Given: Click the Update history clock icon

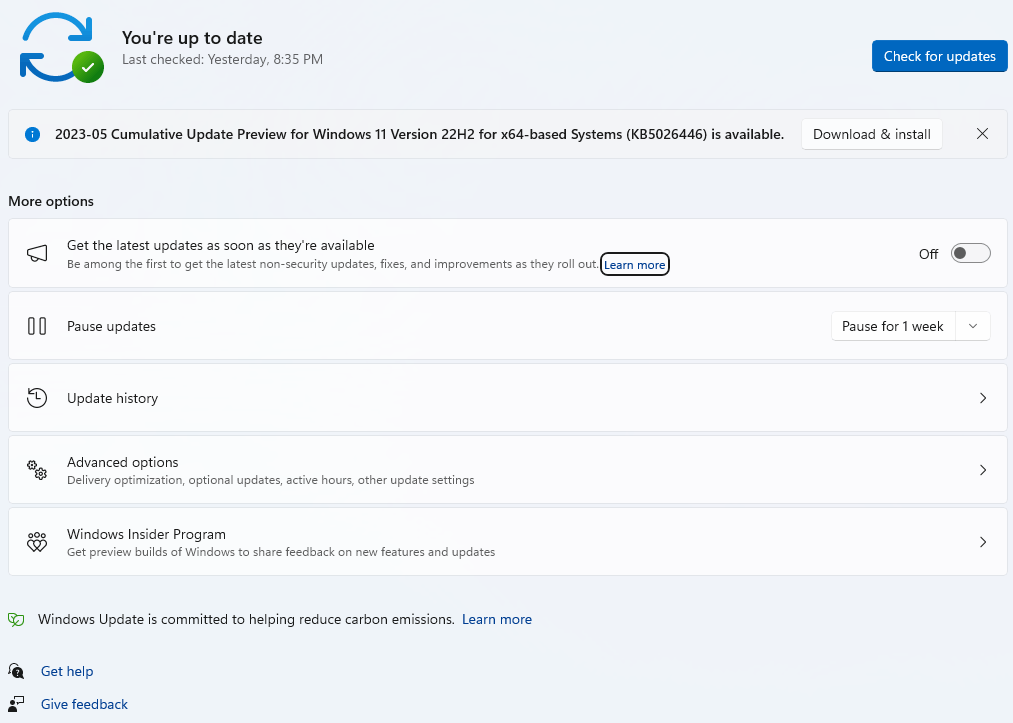Looking at the screenshot, I should pos(37,398).
